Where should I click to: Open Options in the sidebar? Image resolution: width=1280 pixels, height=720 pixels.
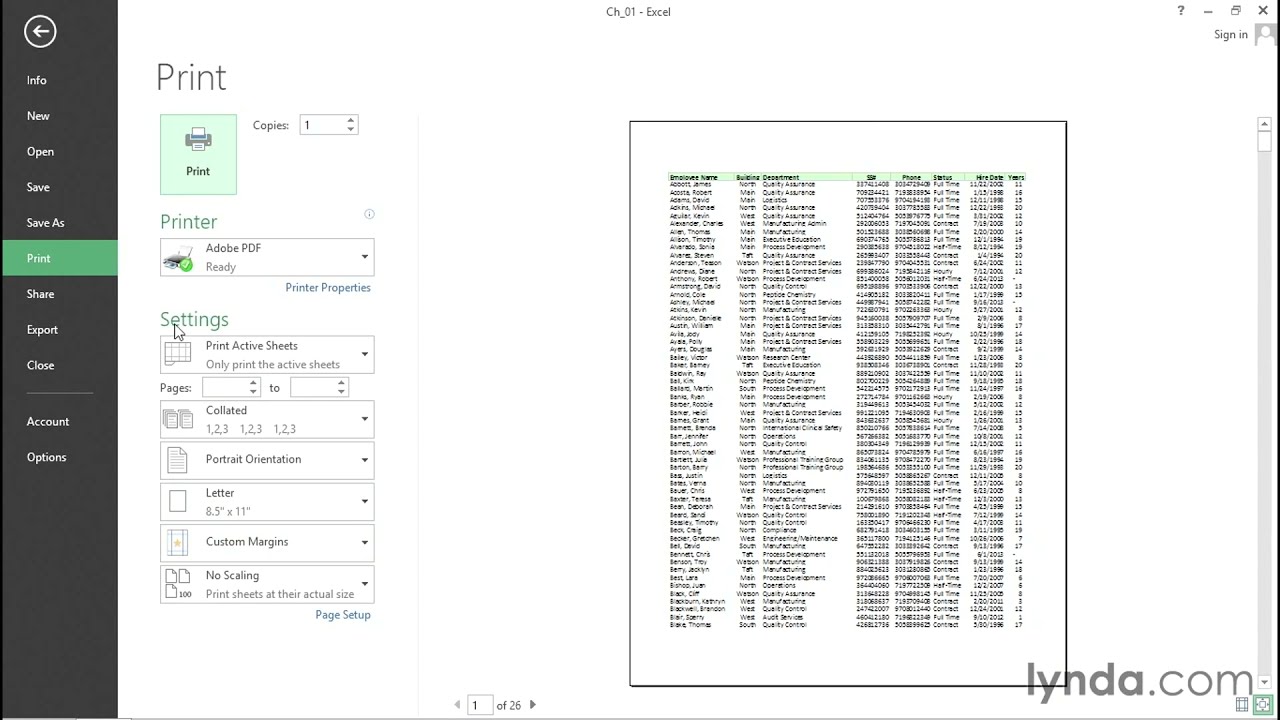click(x=59, y=457)
